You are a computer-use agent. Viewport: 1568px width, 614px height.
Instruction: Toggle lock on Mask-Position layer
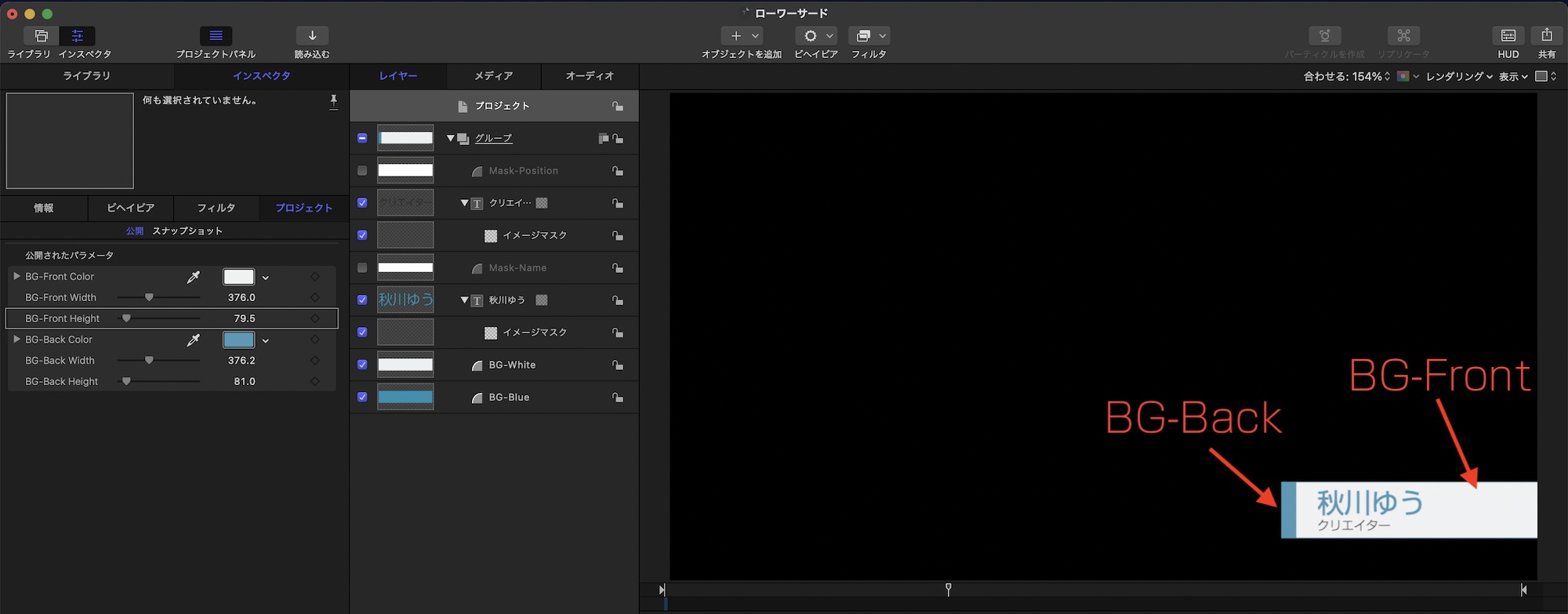pyautogui.click(x=618, y=171)
